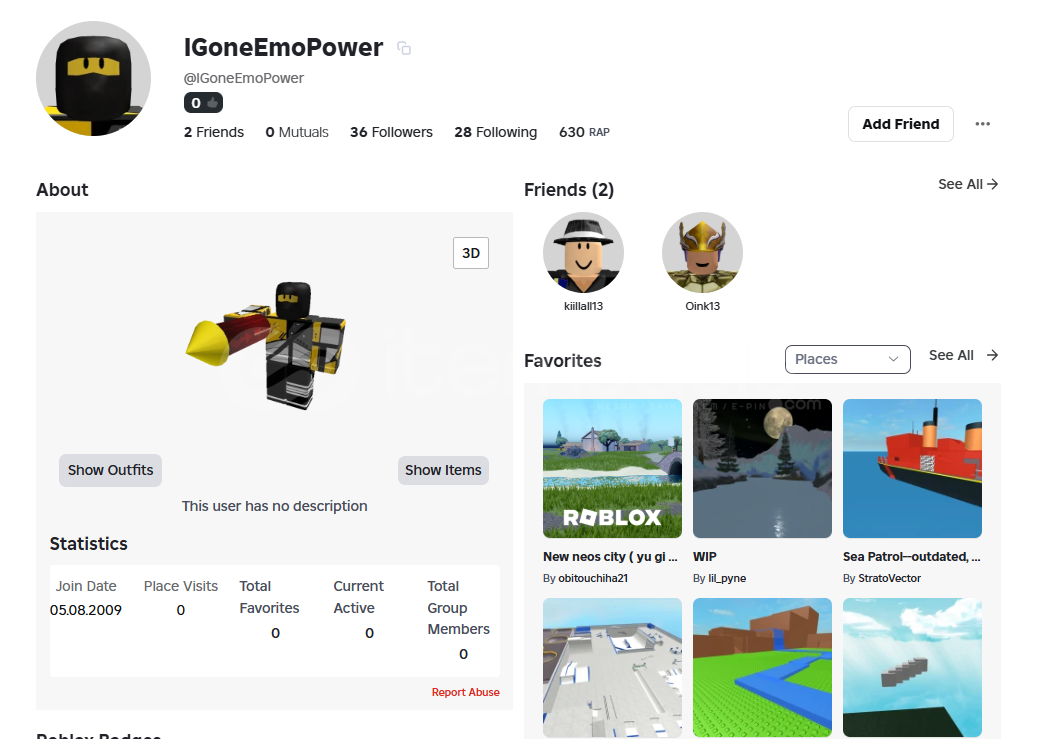
Task: Click the Report Abuse link
Action: (x=466, y=692)
